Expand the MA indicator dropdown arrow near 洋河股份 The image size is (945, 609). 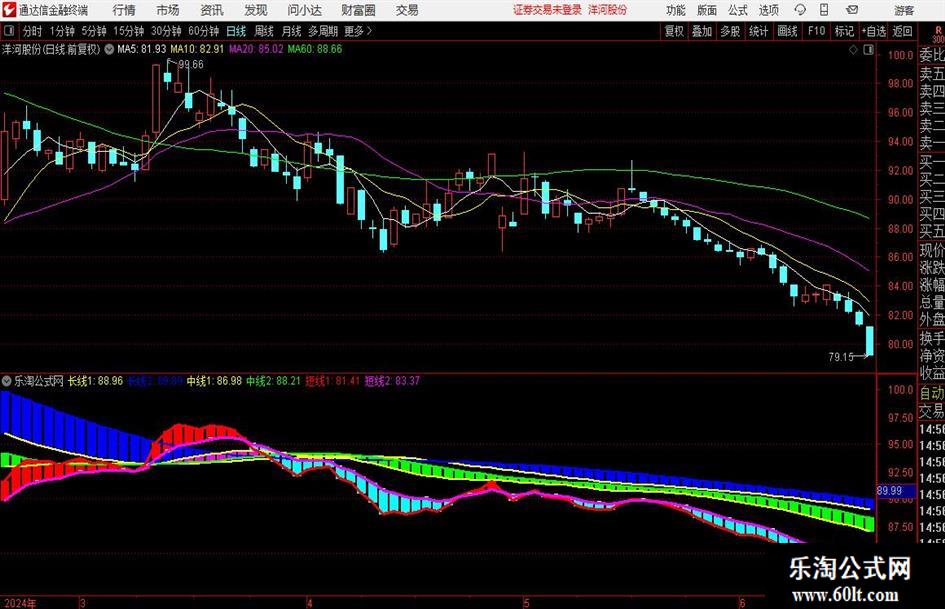tap(109, 49)
